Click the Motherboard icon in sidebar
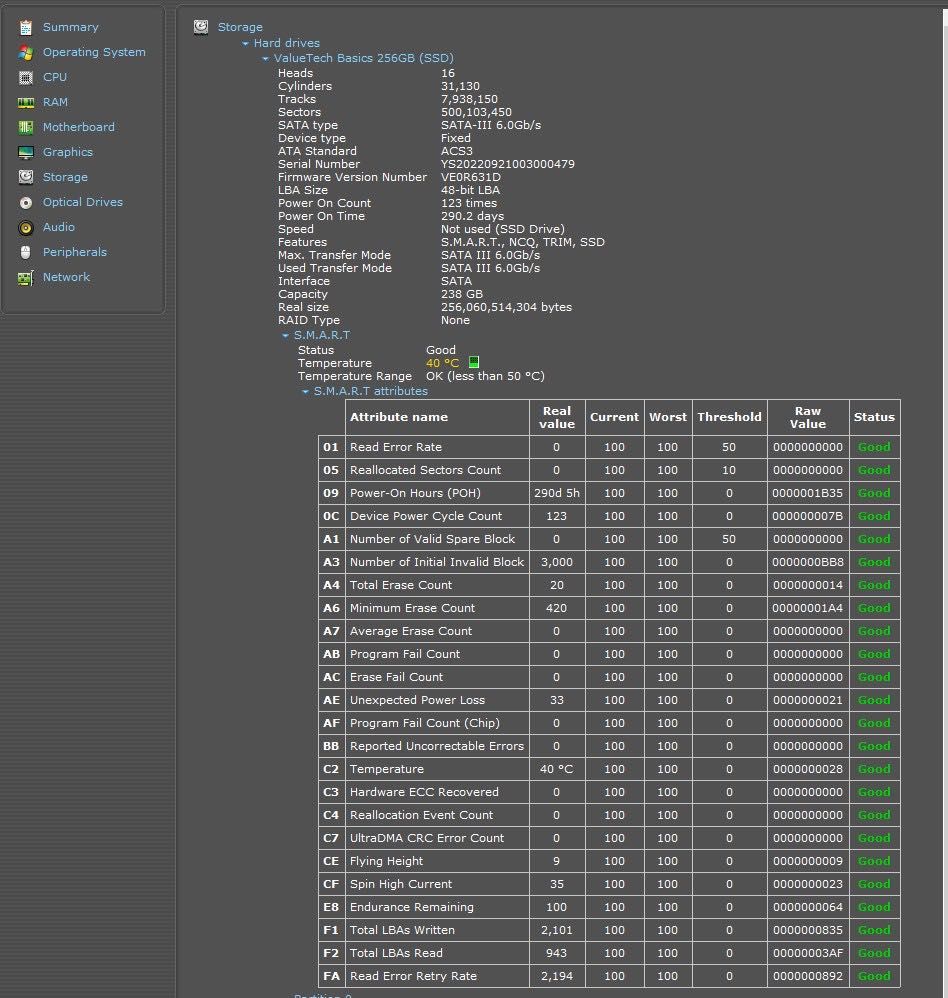948x998 pixels. (25, 127)
